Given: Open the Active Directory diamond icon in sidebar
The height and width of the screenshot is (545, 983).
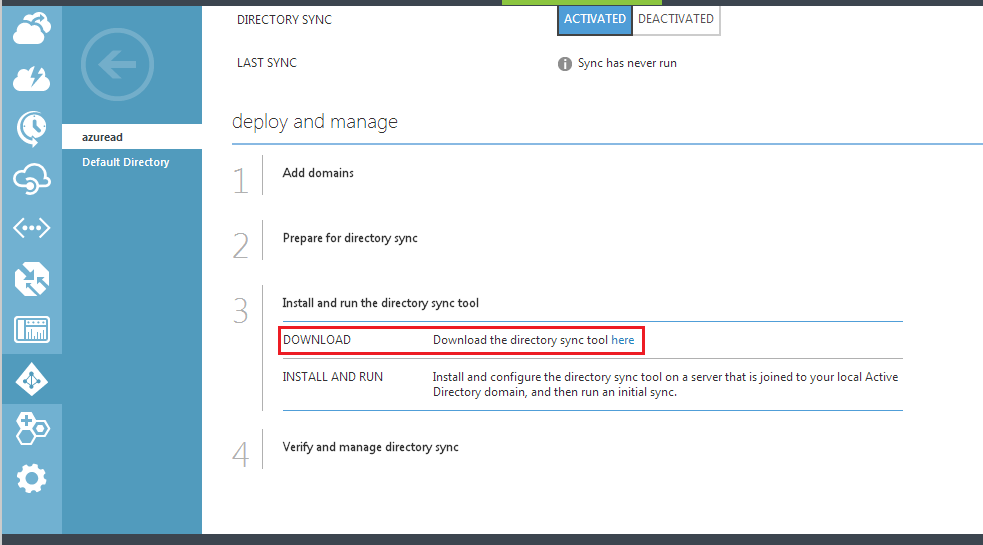Looking at the screenshot, I should (x=32, y=379).
